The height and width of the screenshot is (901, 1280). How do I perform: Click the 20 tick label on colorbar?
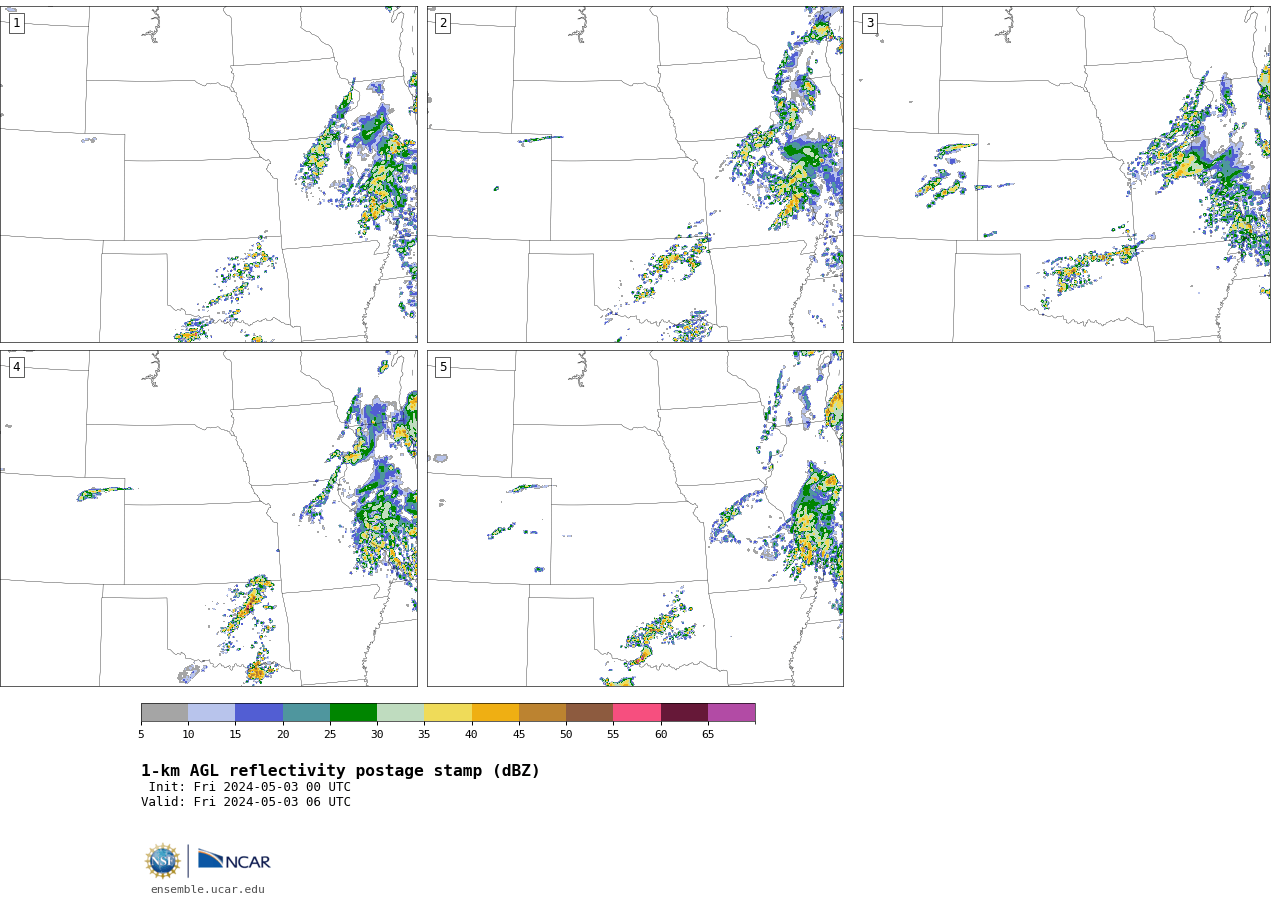tap(283, 735)
